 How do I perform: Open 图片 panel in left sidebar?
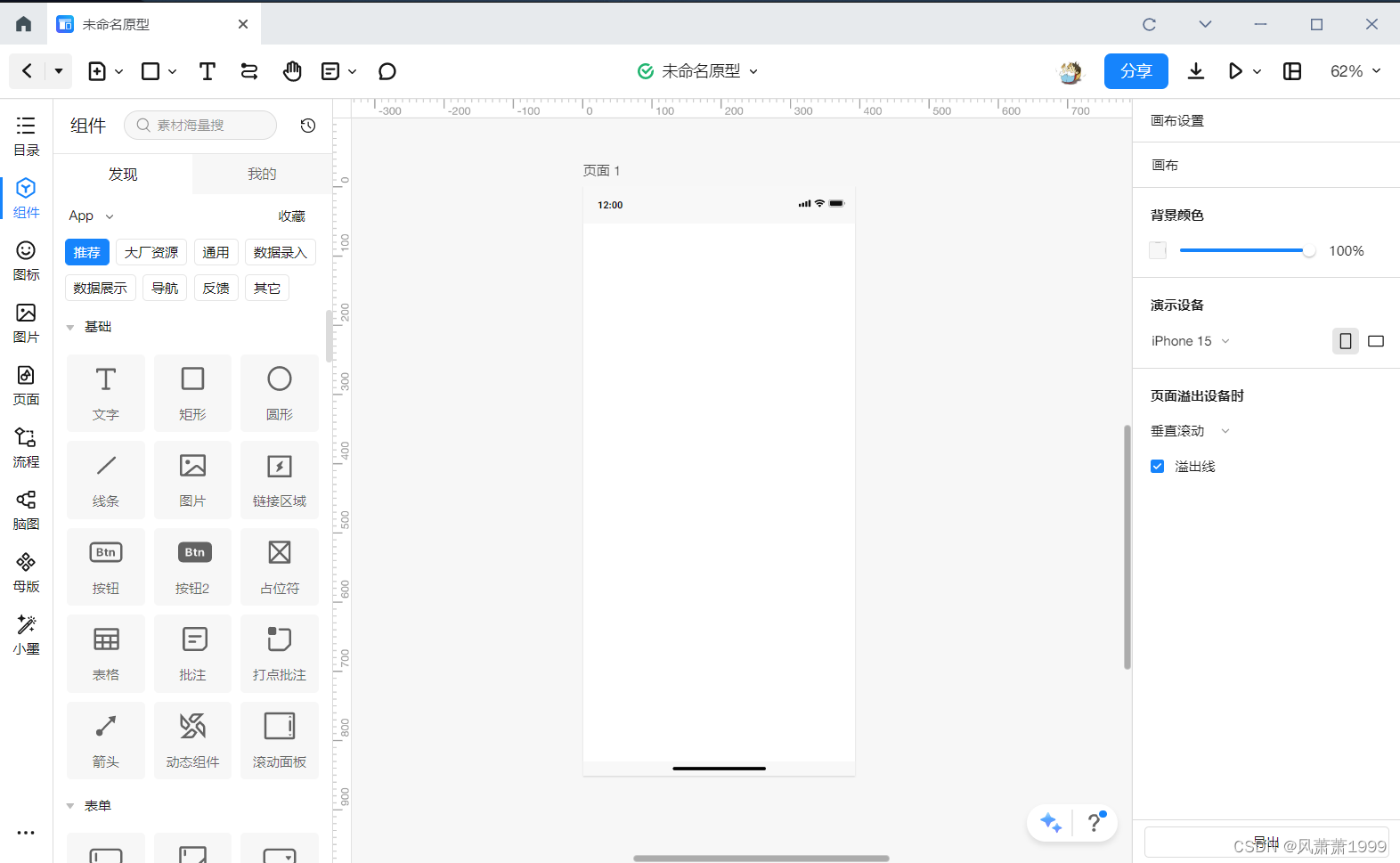coord(26,323)
